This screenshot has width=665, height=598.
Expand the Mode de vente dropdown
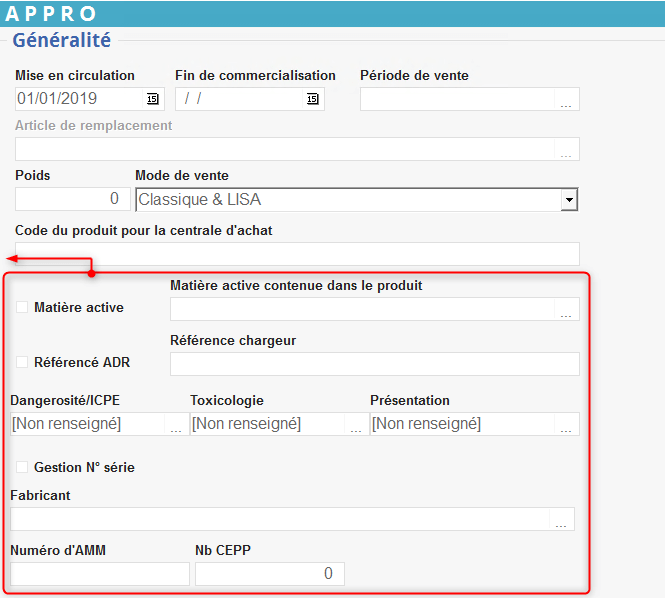point(569,200)
